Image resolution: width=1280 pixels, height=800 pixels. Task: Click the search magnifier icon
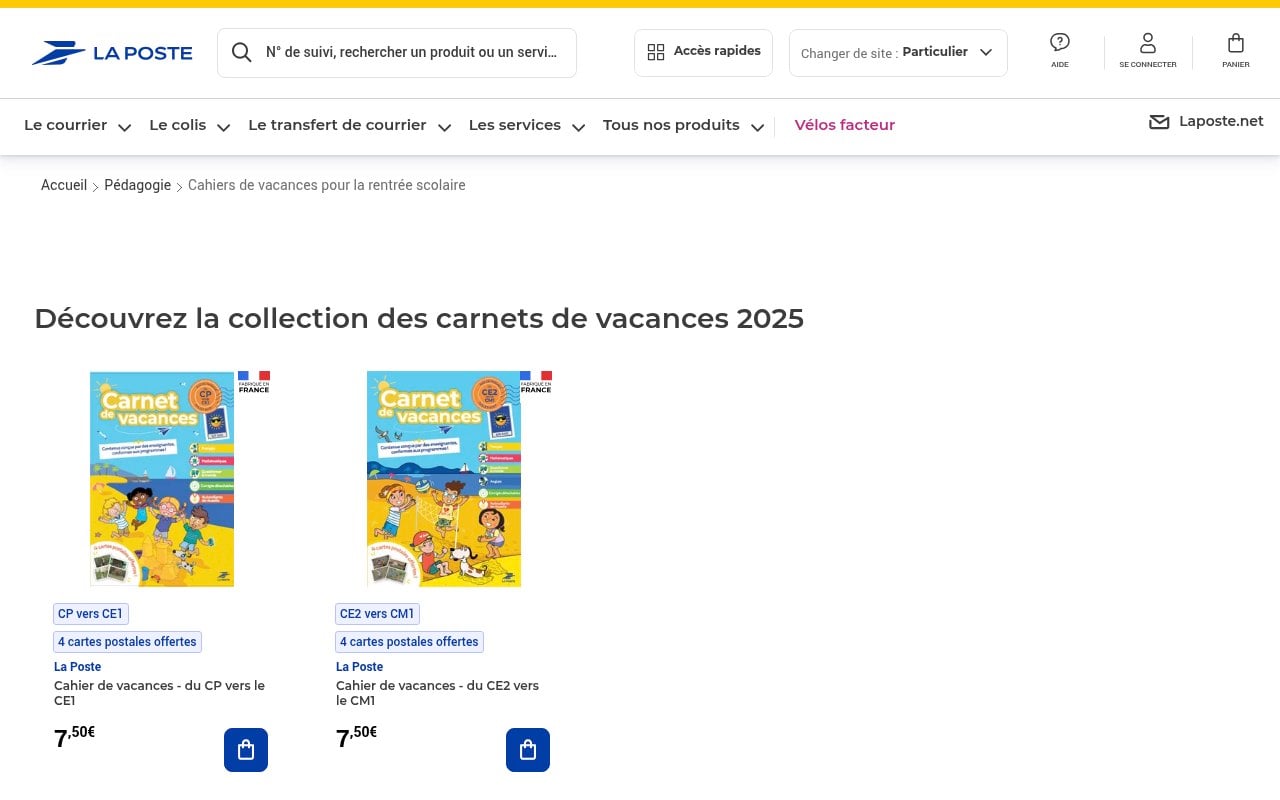[241, 53]
